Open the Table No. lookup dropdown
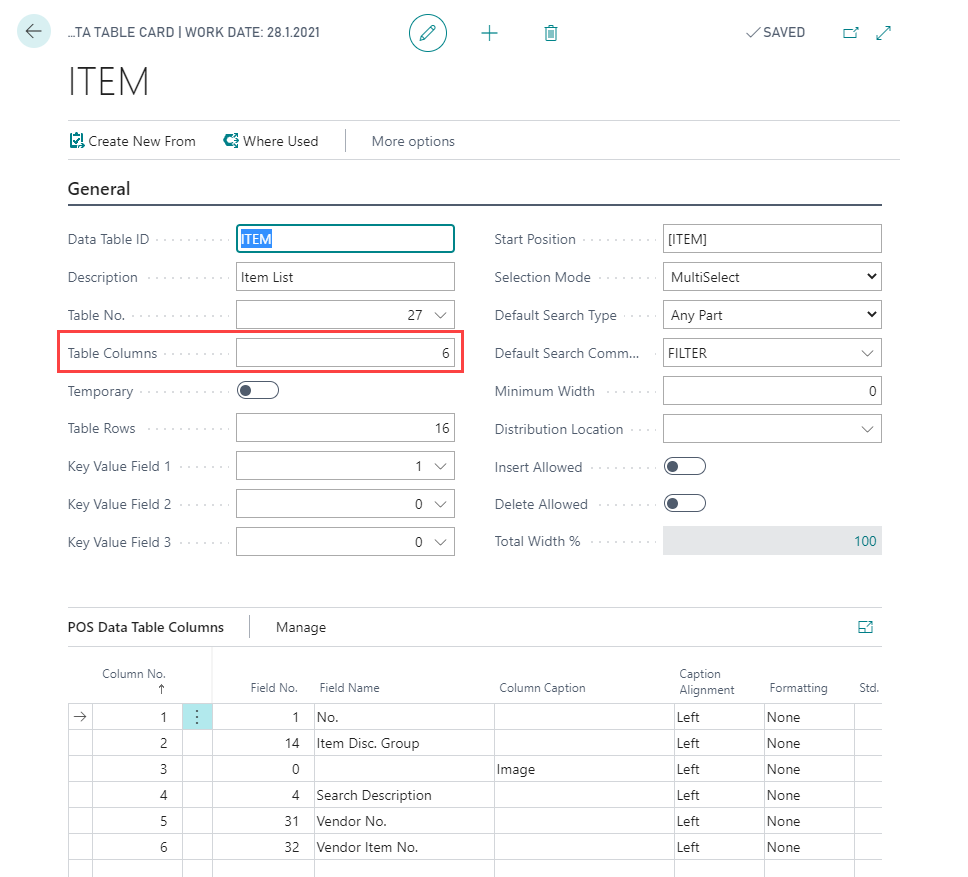Viewport: 968px width, 877px height. [441, 315]
